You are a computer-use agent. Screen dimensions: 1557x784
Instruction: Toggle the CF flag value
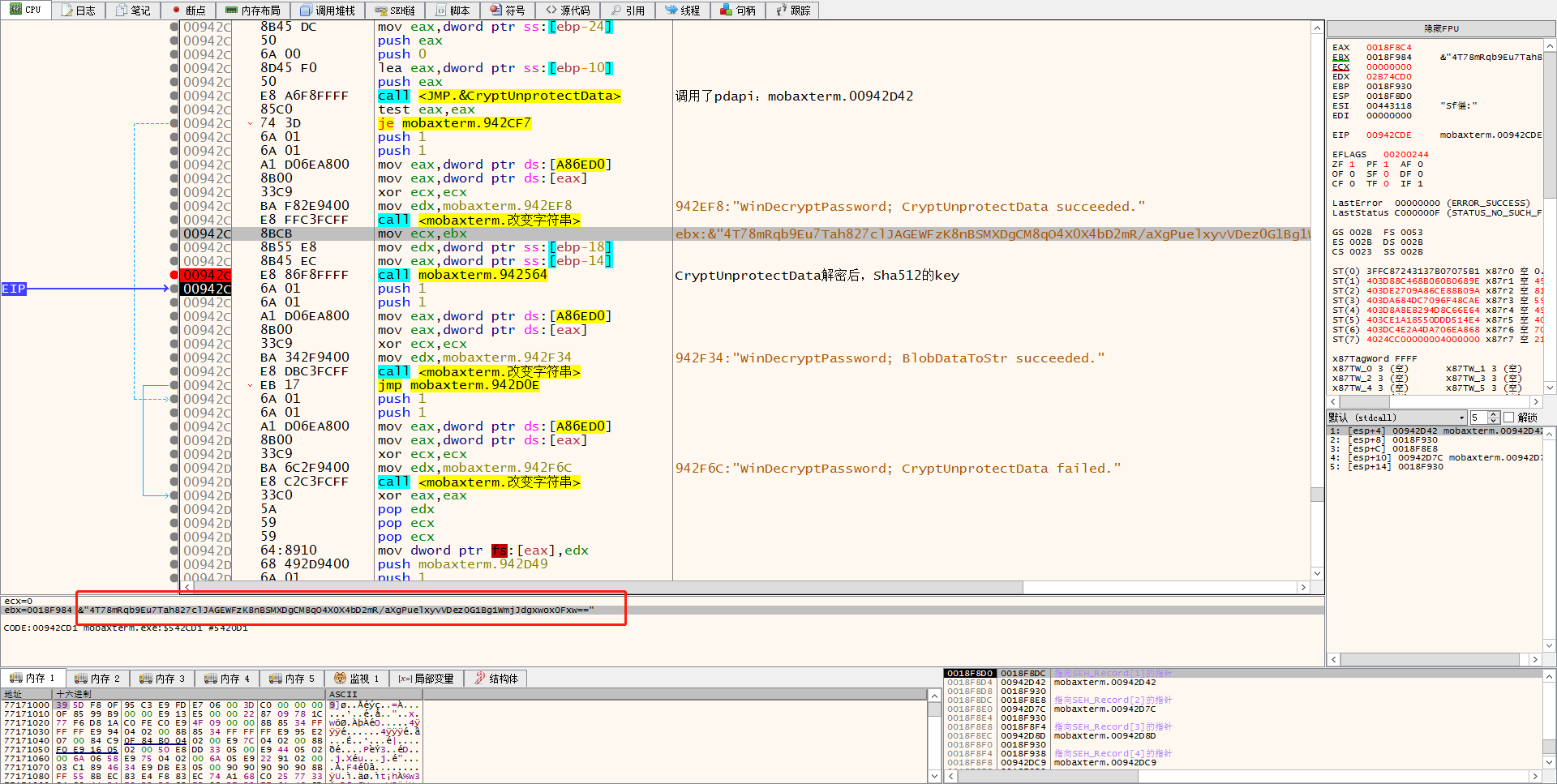click(1352, 184)
